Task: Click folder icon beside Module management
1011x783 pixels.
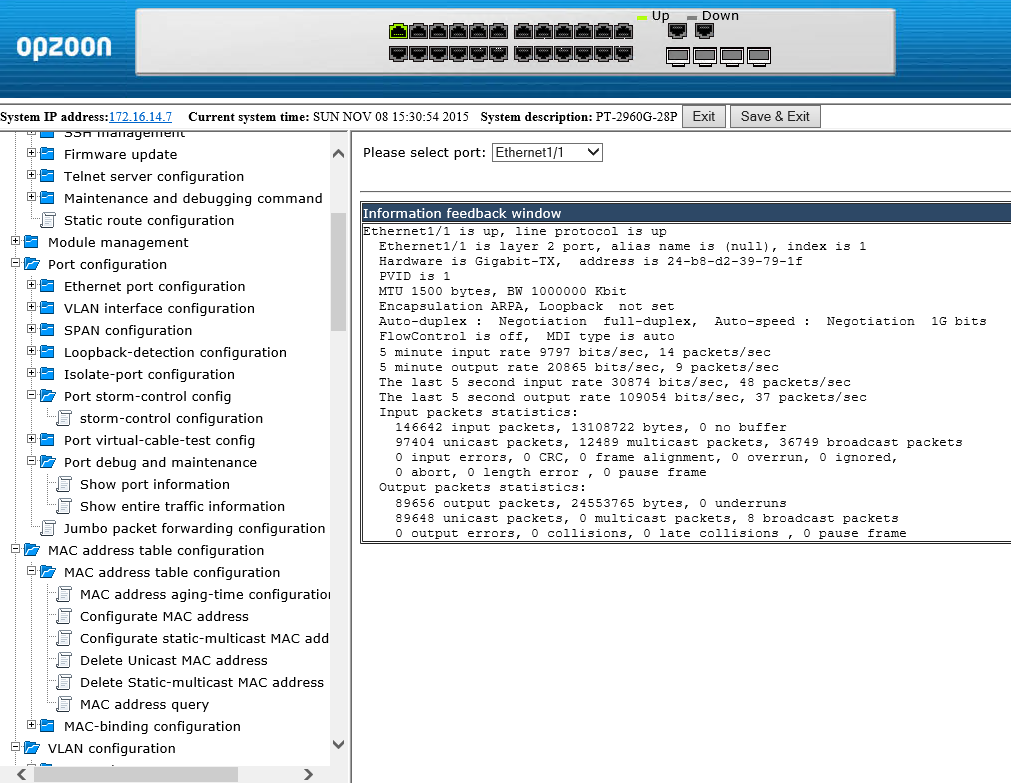Action: [x=32, y=242]
